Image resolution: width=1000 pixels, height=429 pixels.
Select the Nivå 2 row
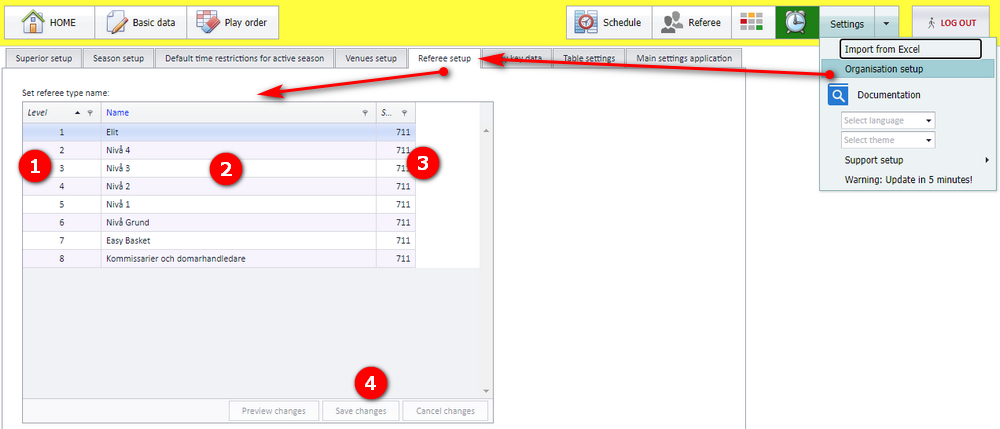coord(219,187)
